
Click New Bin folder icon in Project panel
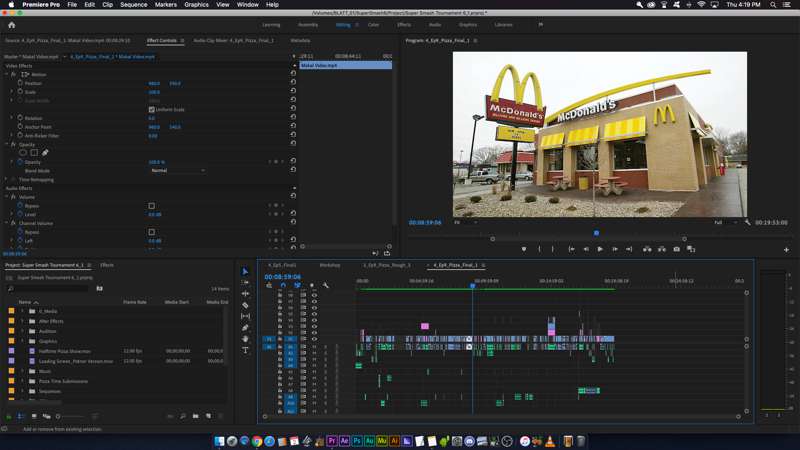tap(195, 416)
